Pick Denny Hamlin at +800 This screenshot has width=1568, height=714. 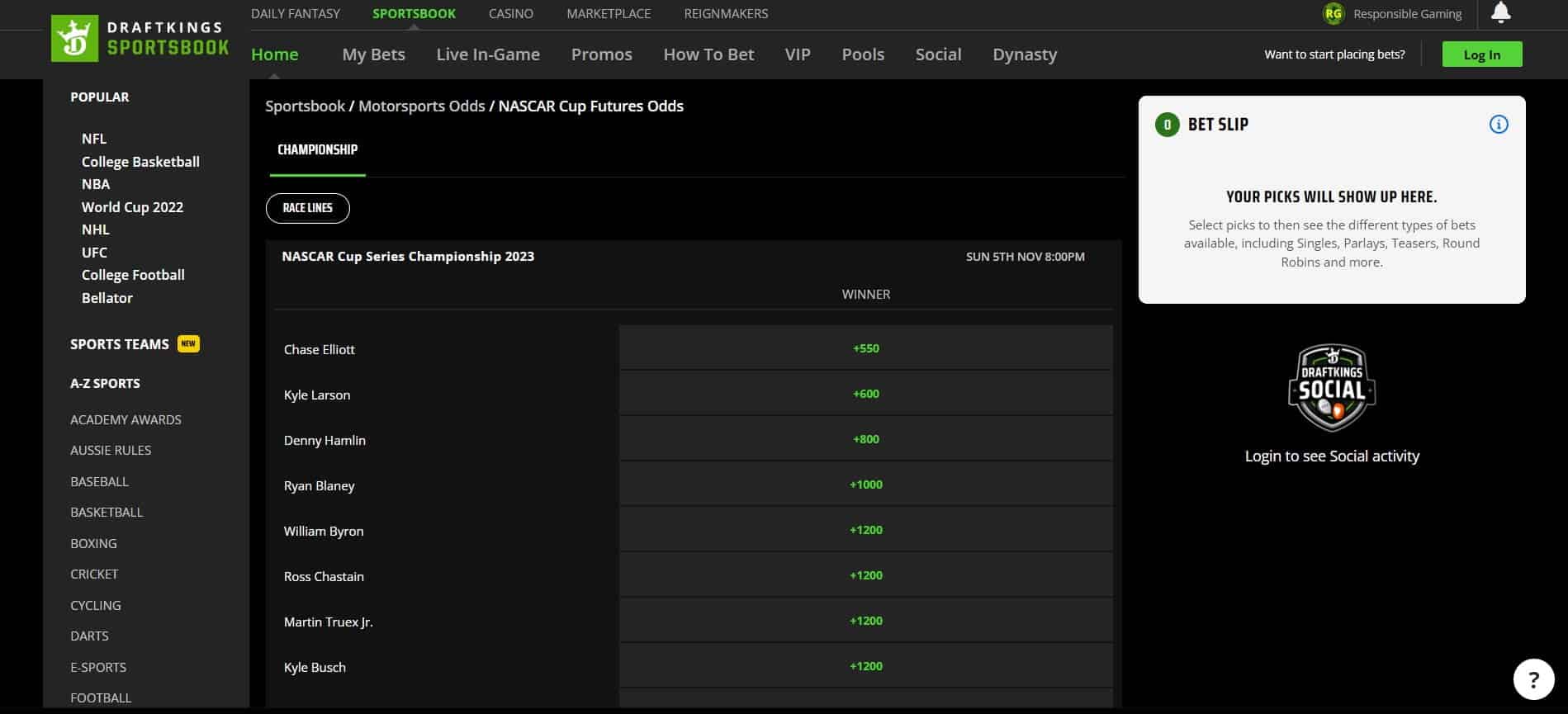click(866, 439)
